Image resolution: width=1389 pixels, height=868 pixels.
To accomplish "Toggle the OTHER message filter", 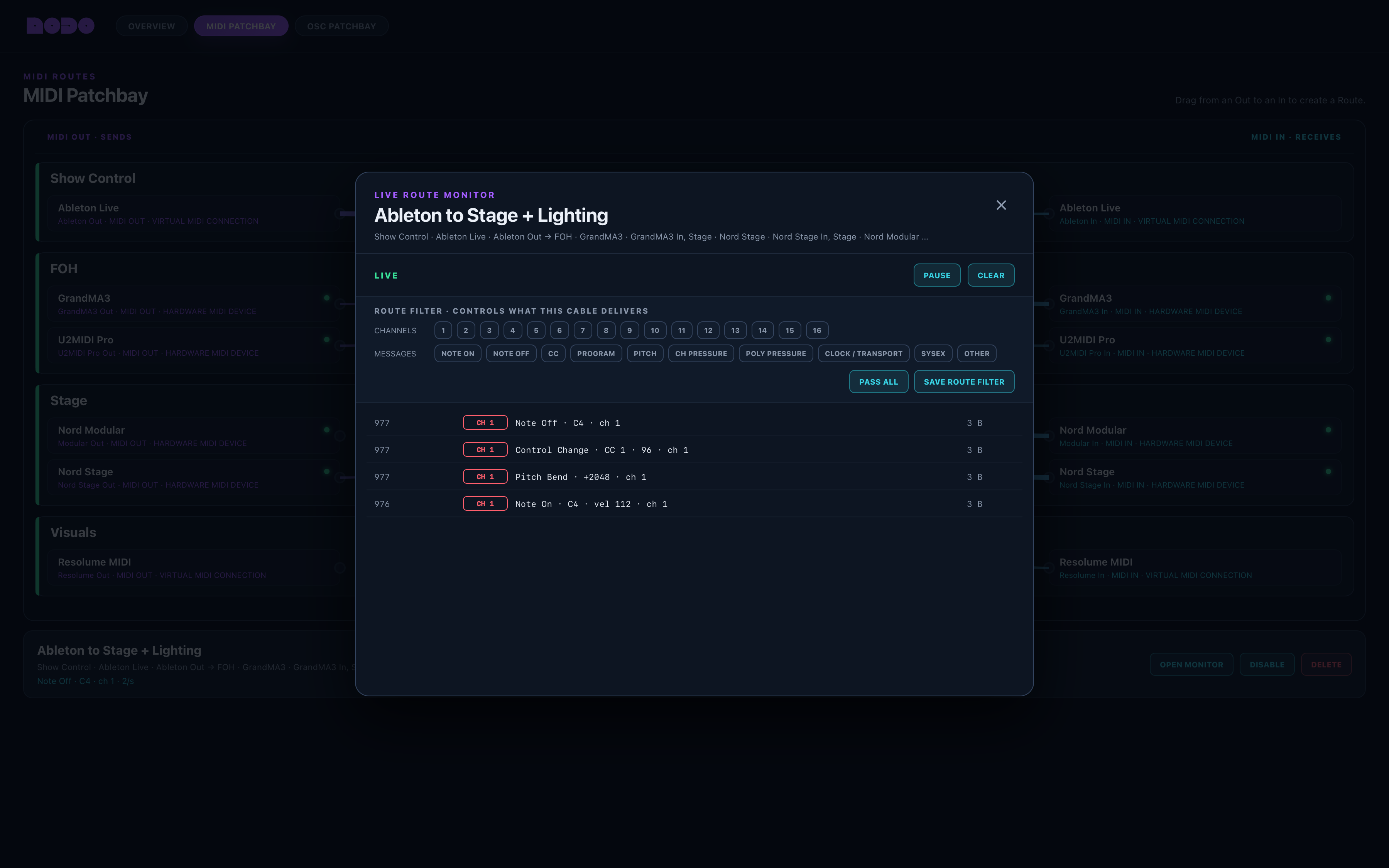I will pyautogui.click(x=976, y=354).
